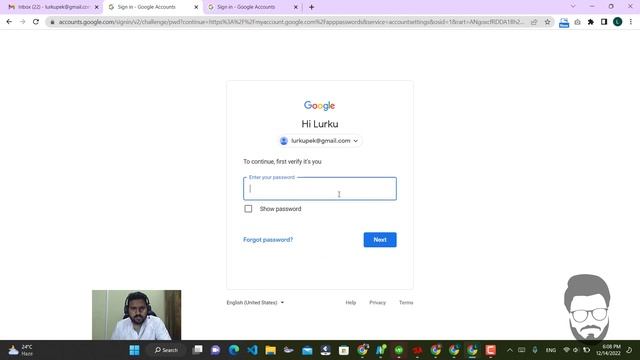Go back to the previous page
The width and height of the screenshot is (640, 360).
tap(9, 22)
